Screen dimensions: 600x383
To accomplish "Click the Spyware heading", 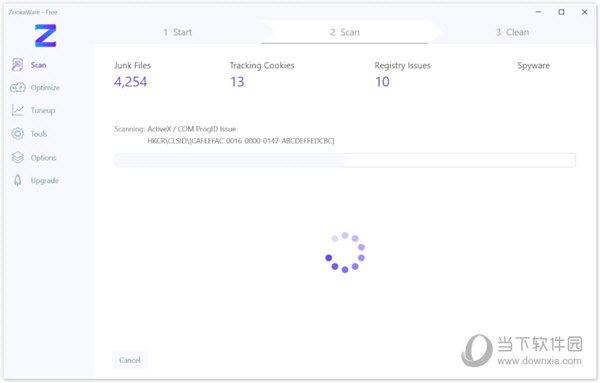I will pos(534,65).
